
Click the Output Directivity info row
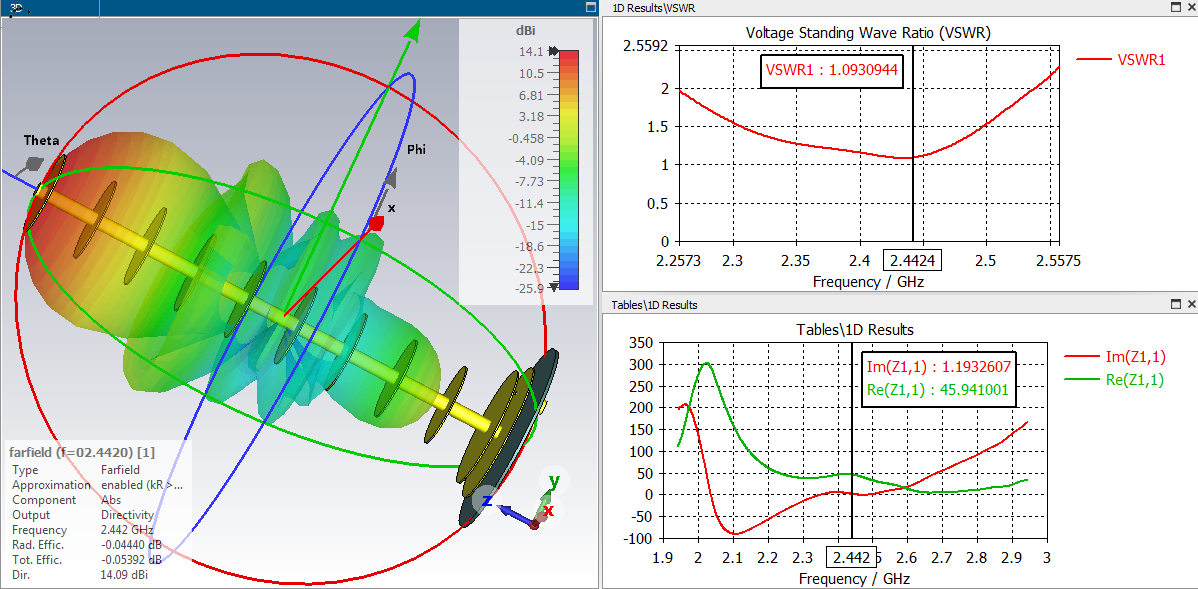coord(83,515)
